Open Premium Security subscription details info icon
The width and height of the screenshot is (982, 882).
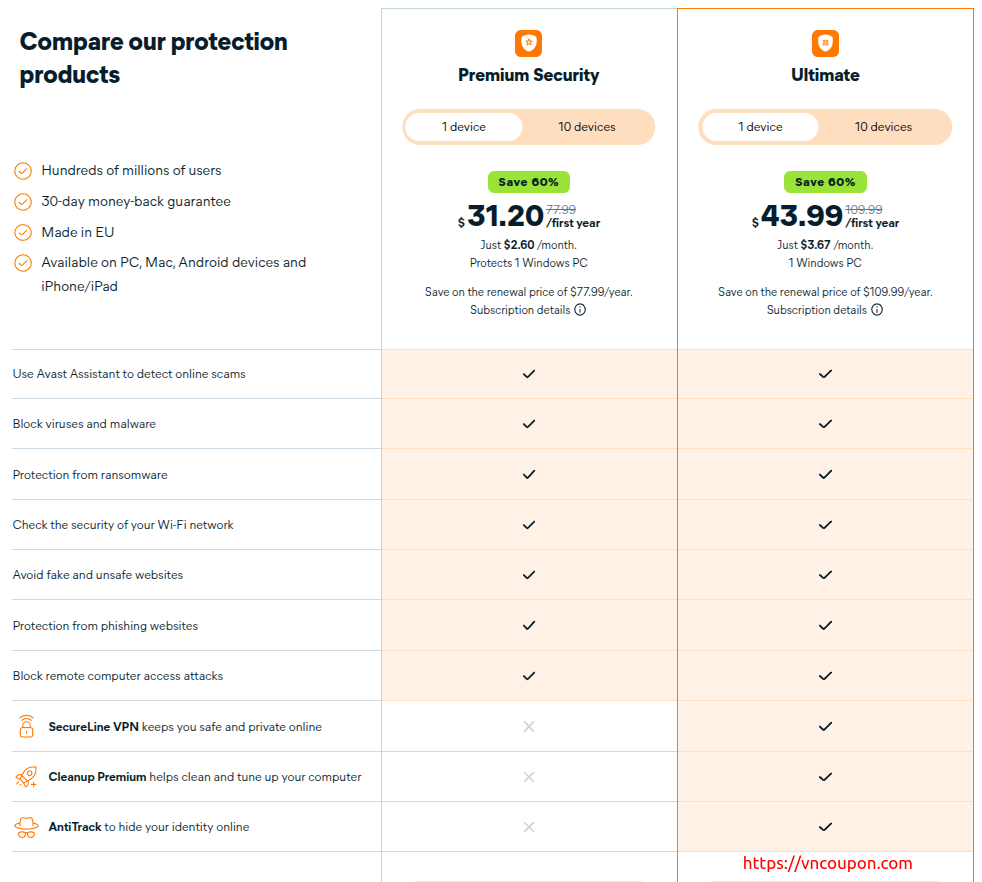click(580, 310)
